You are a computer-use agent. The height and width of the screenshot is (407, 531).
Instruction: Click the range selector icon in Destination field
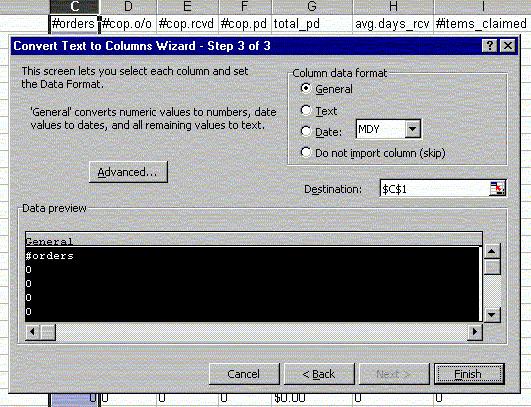(x=497, y=189)
